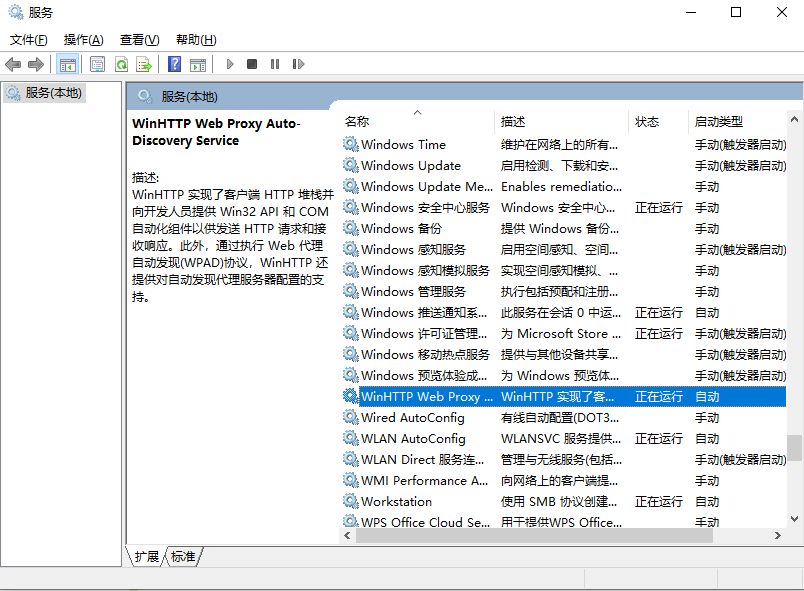Click the Back arrow toolbar icon
The image size is (804, 591).
coord(13,64)
